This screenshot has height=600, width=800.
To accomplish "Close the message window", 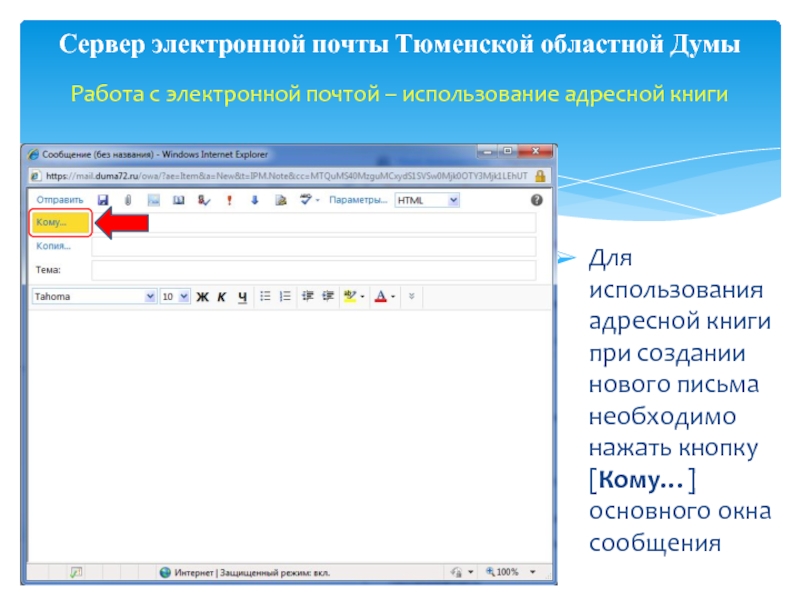I will tap(535, 151).
